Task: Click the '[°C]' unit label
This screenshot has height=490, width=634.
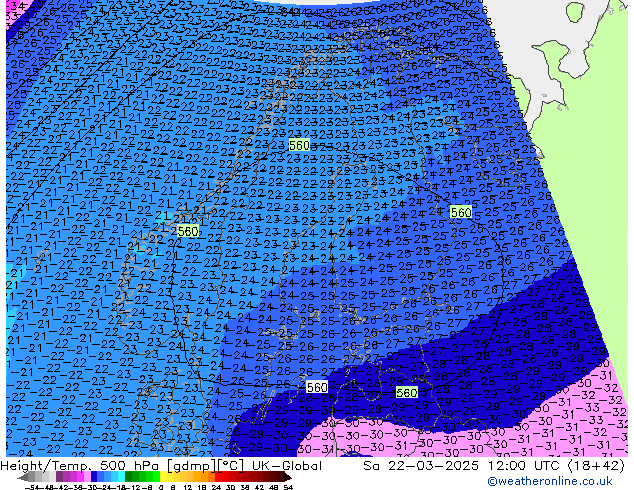Action: coord(231,466)
